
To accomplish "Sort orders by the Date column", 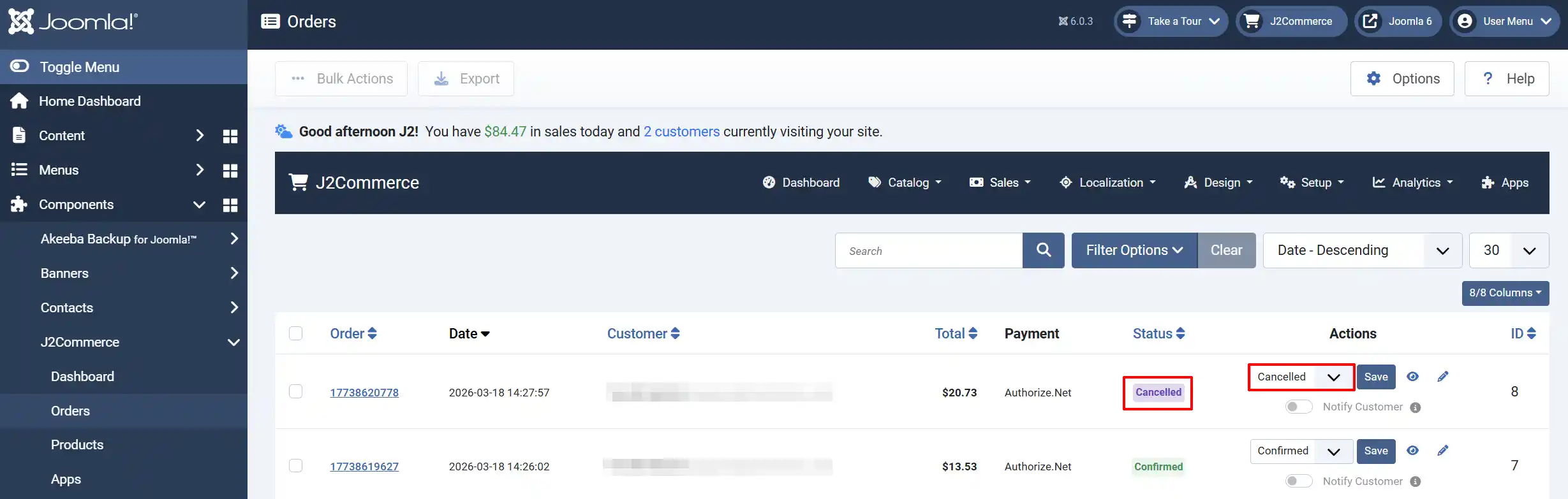I will pos(470,333).
